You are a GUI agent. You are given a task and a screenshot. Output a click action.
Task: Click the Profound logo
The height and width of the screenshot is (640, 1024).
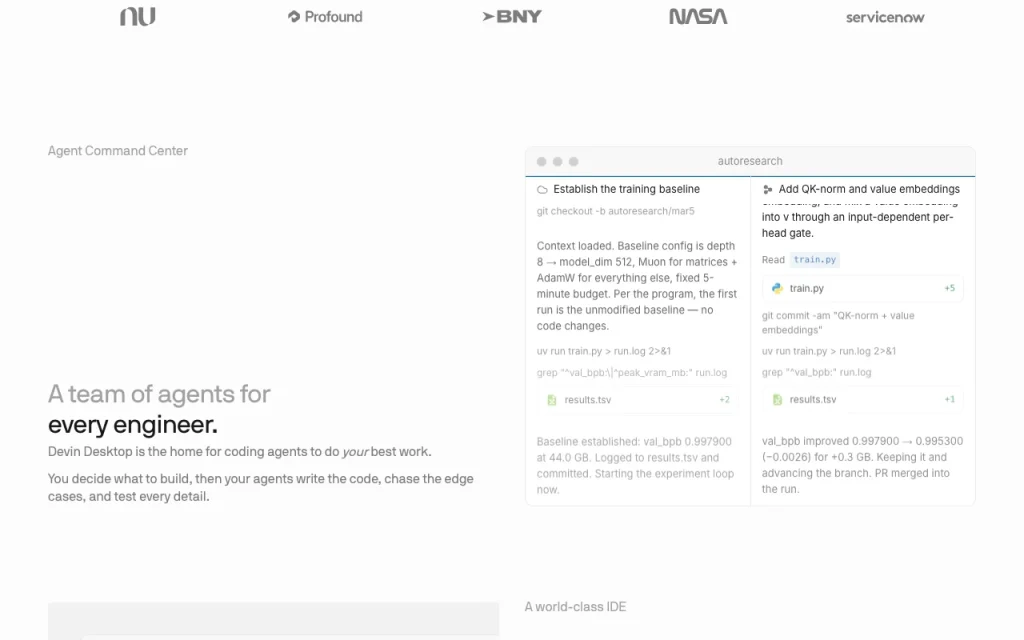coord(325,17)
